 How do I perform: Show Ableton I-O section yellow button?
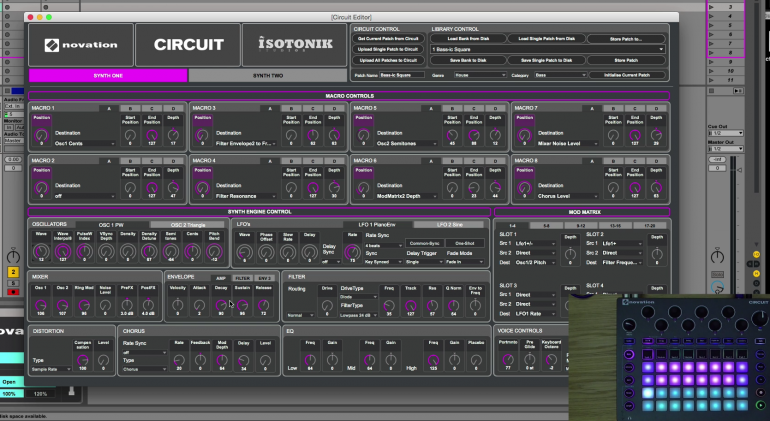point(756,254)
